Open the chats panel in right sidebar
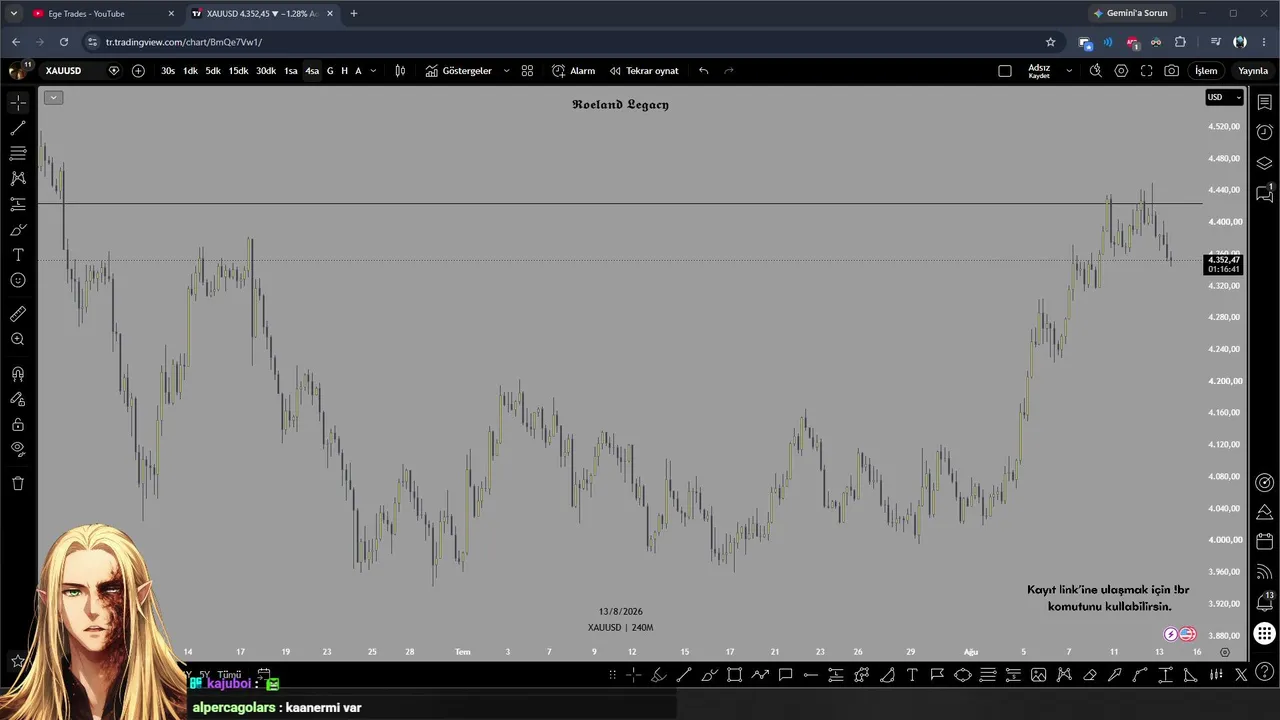This screenshot has height=720, width=1280. (1265, 194)
